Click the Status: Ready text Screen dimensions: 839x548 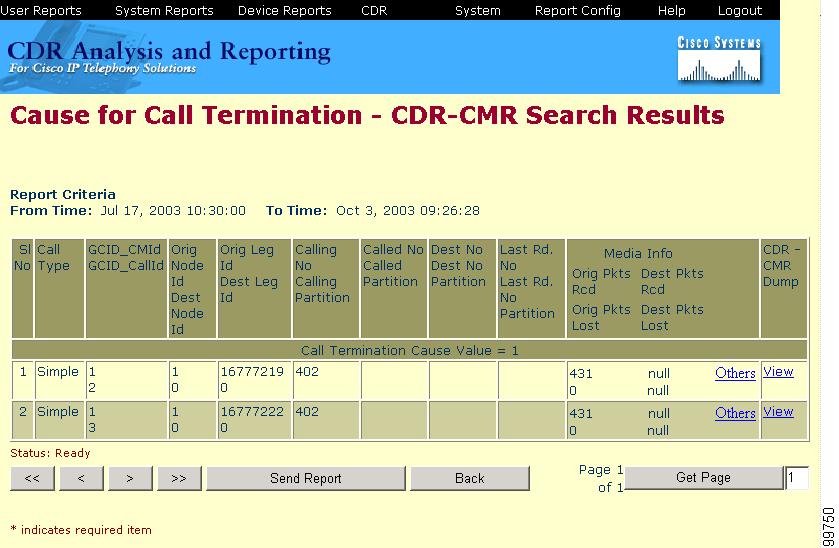pyautogui.click(x=50, y=453)
